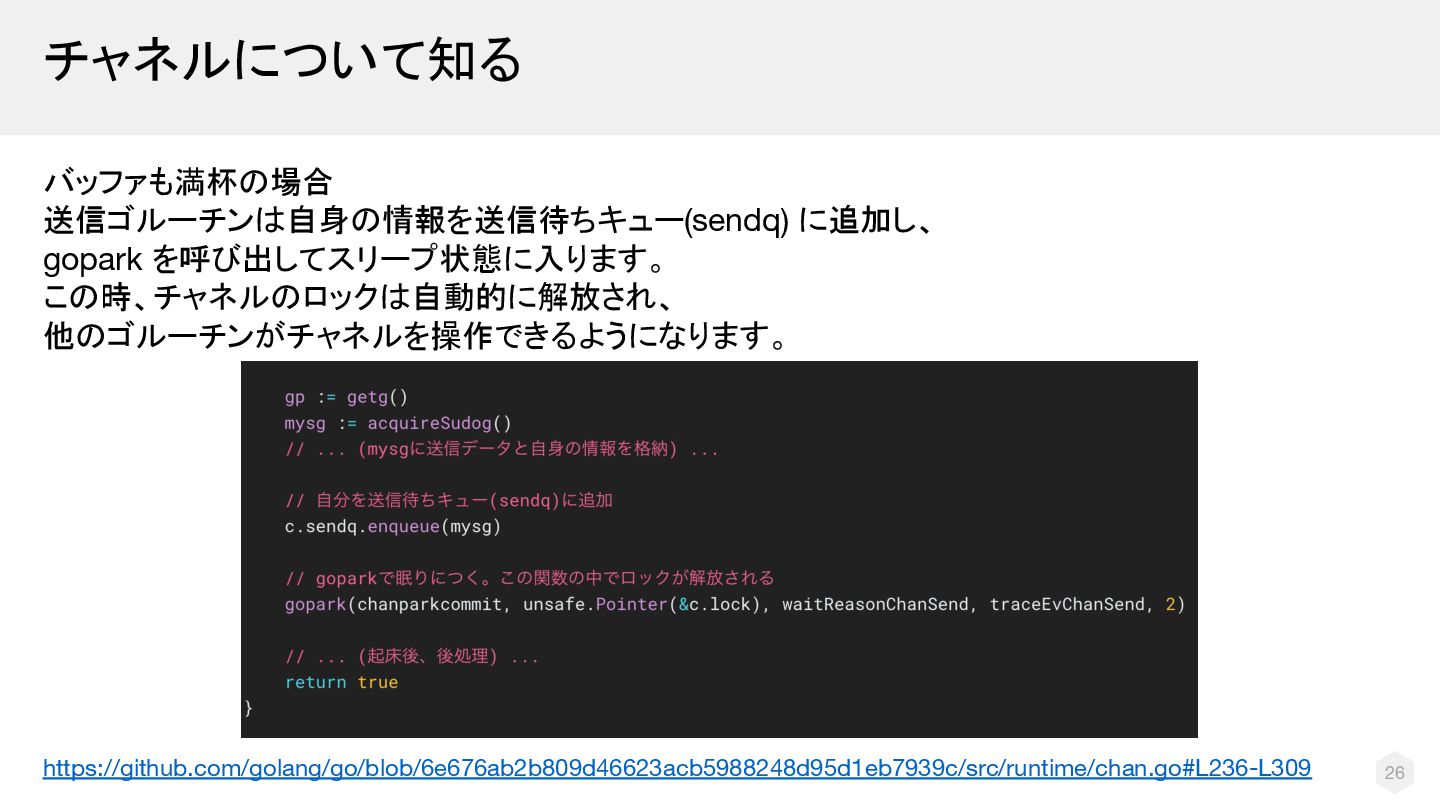Click the line starting with gopark を呼び出して

355,259
